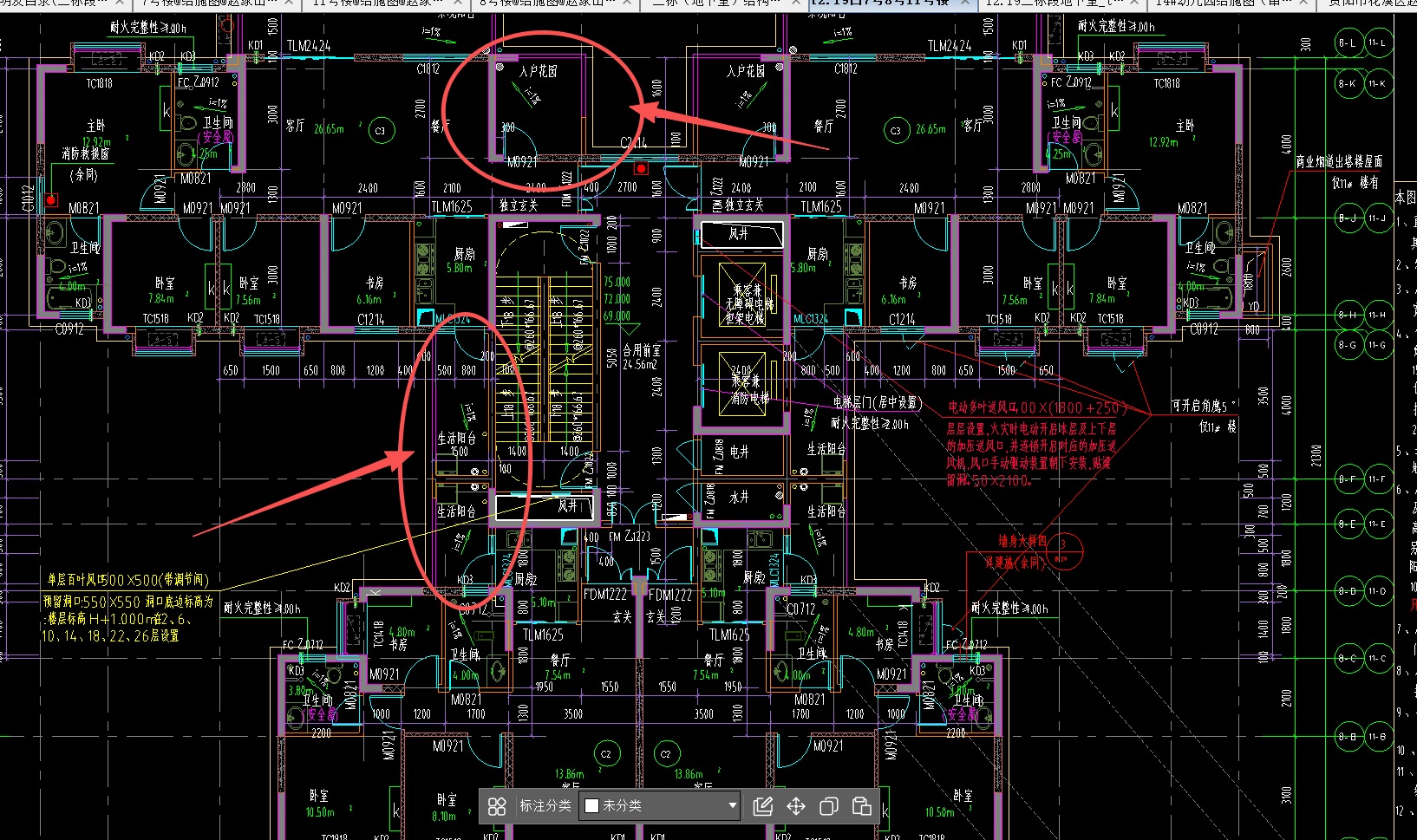Open the 未分类 annotation category dropdown

[x=661, y=806]
